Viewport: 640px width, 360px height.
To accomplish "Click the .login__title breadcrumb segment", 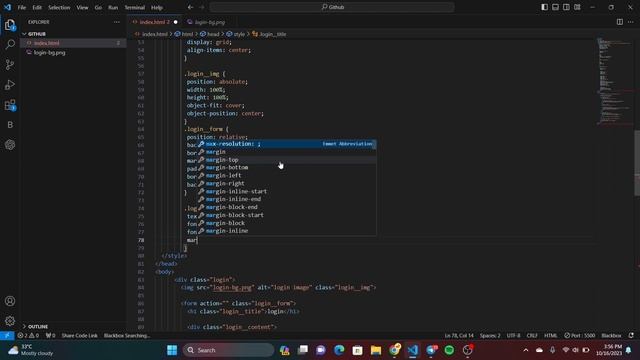I will (269, 34).
